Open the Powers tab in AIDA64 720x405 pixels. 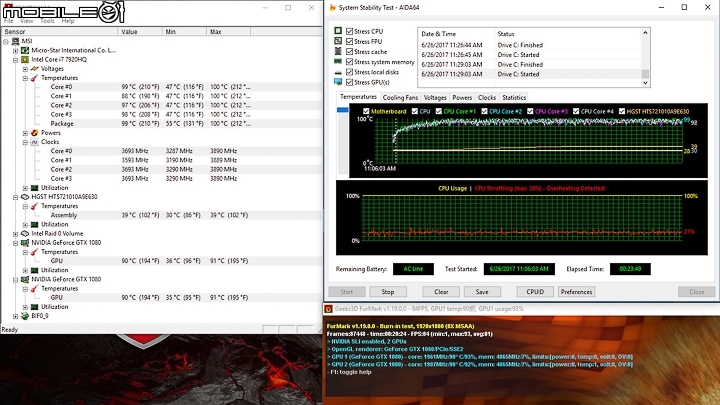point(462,97)
